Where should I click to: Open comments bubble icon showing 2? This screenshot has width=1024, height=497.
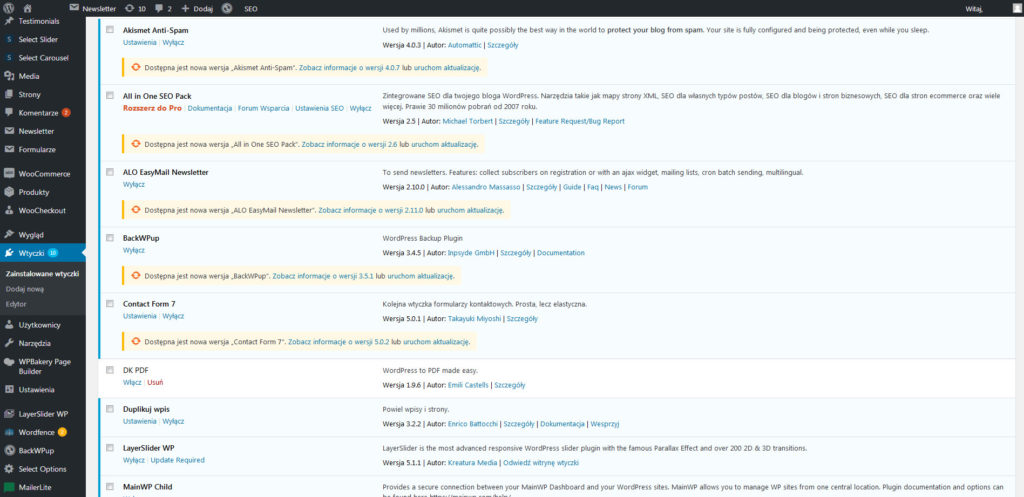159,8
